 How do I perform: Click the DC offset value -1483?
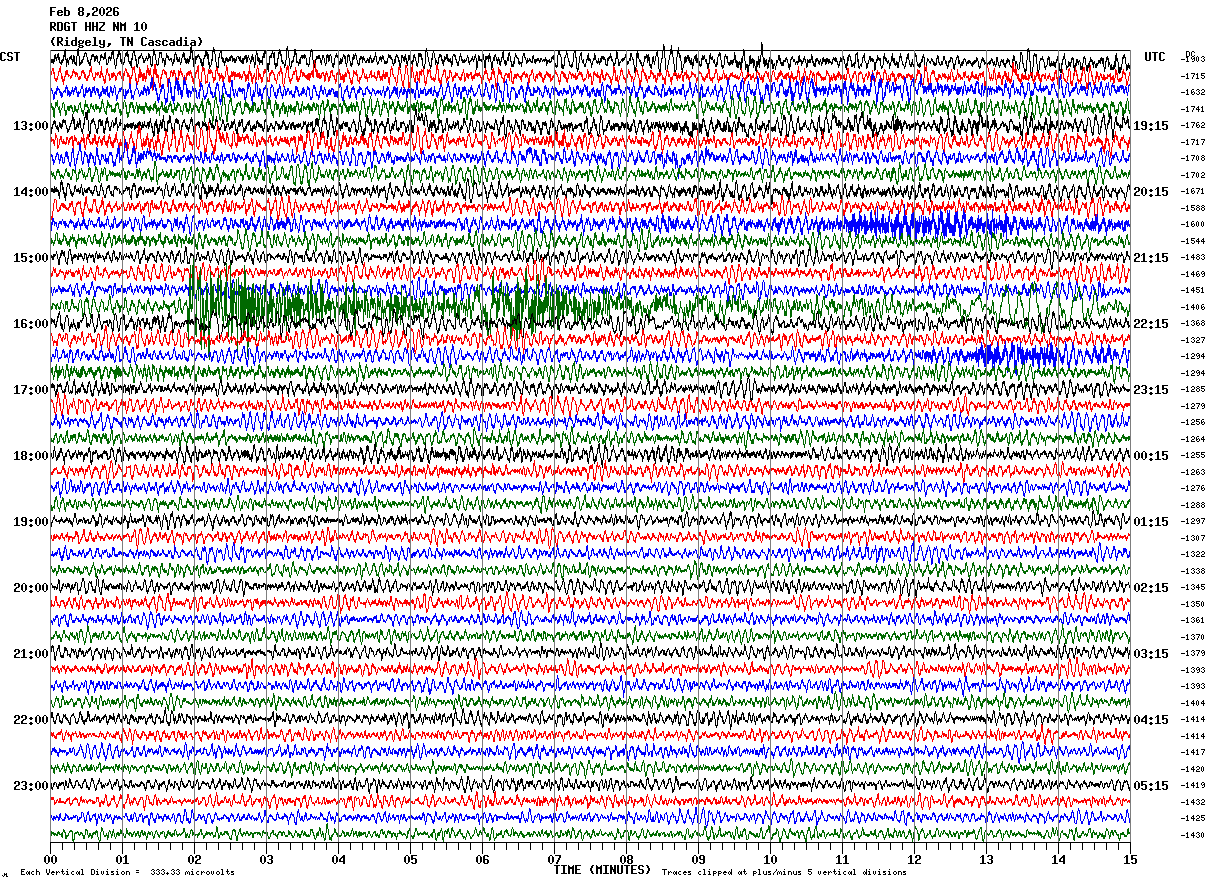pos(1193,257)
